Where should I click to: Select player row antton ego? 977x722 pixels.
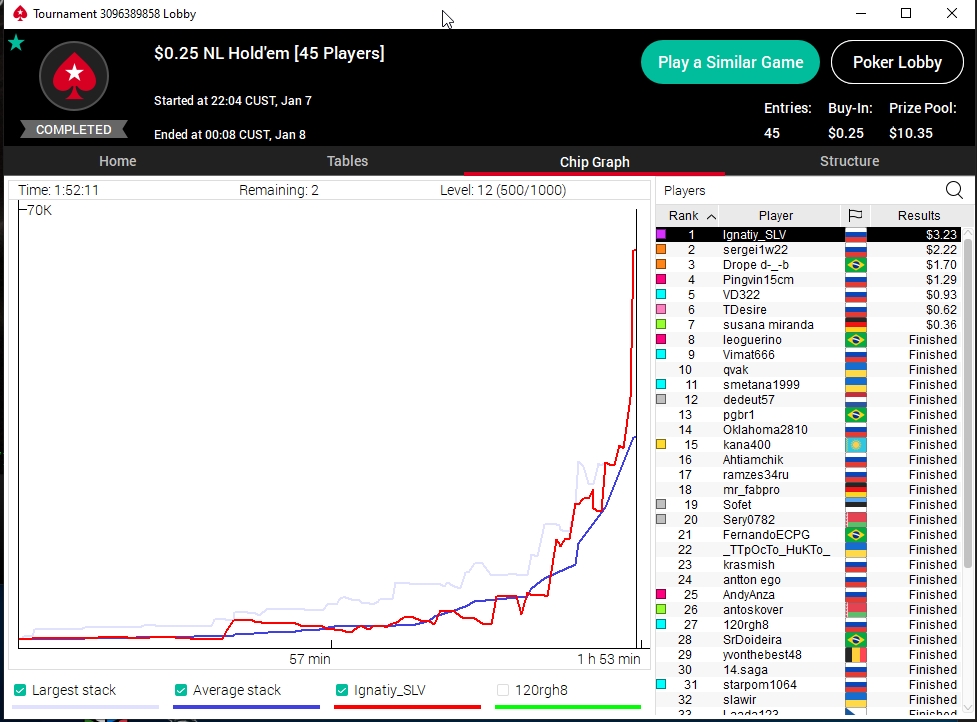coord(808,579)
